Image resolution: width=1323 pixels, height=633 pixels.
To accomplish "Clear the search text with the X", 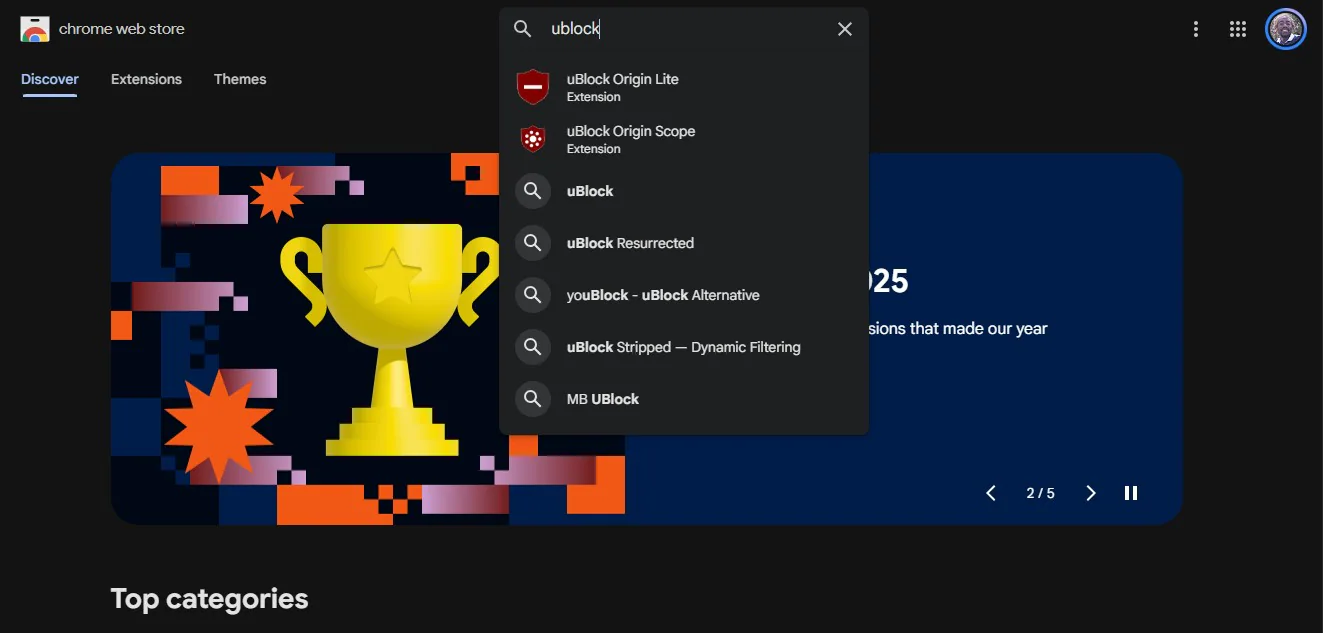I will [x=845, y=29].
